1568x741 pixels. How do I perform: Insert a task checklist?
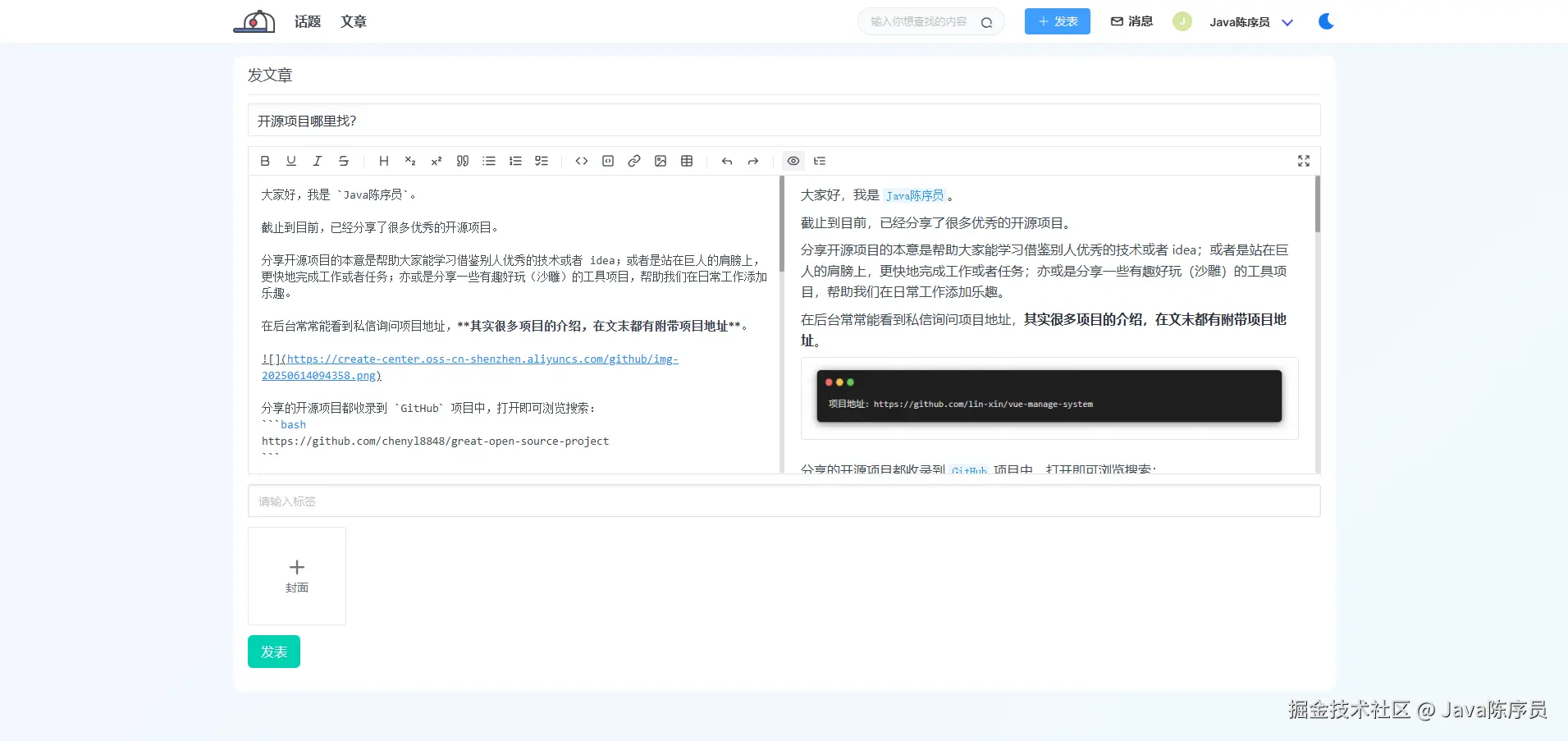(x=542, y=161)
